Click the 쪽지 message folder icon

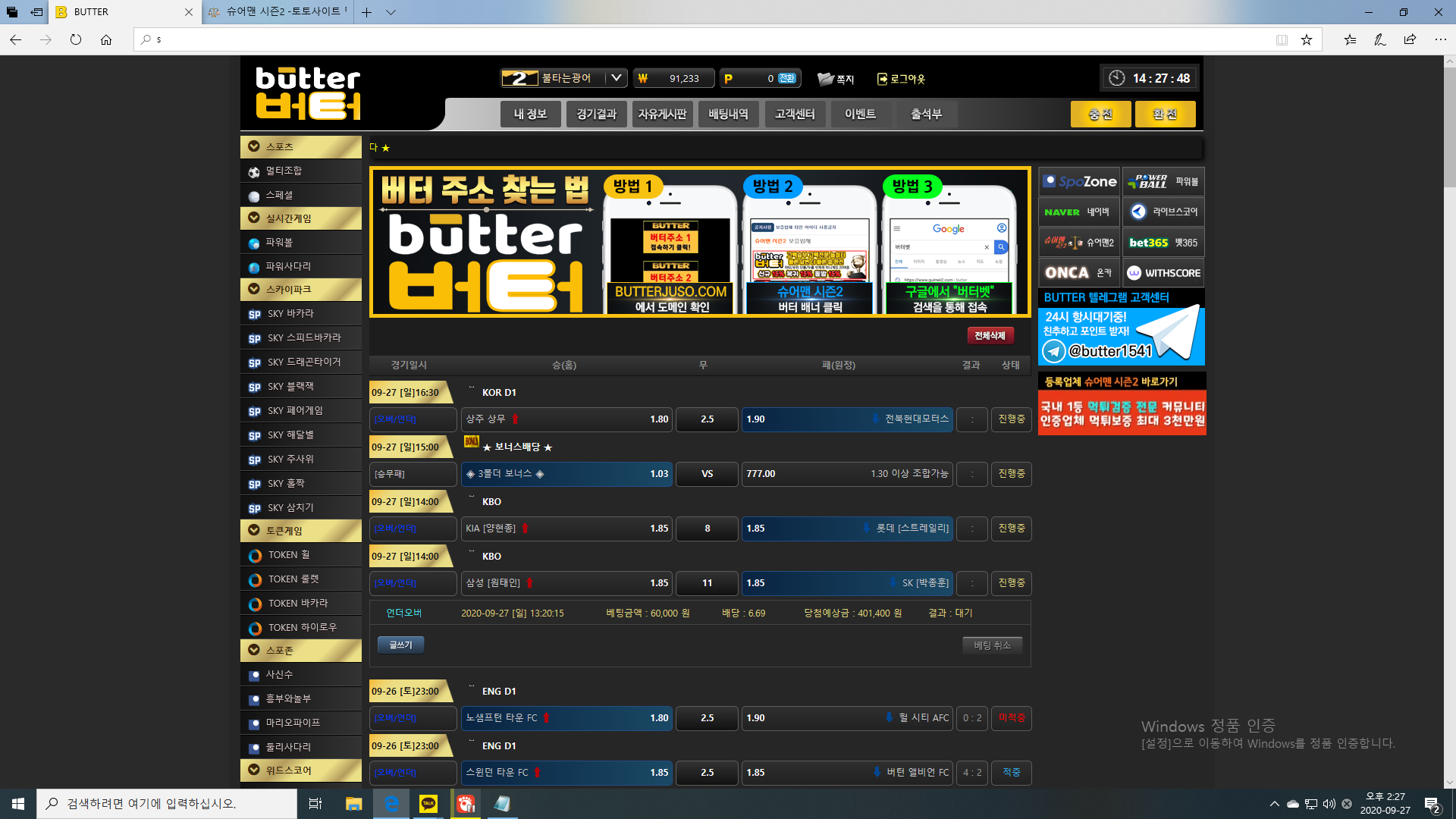[x=825, y=79]
